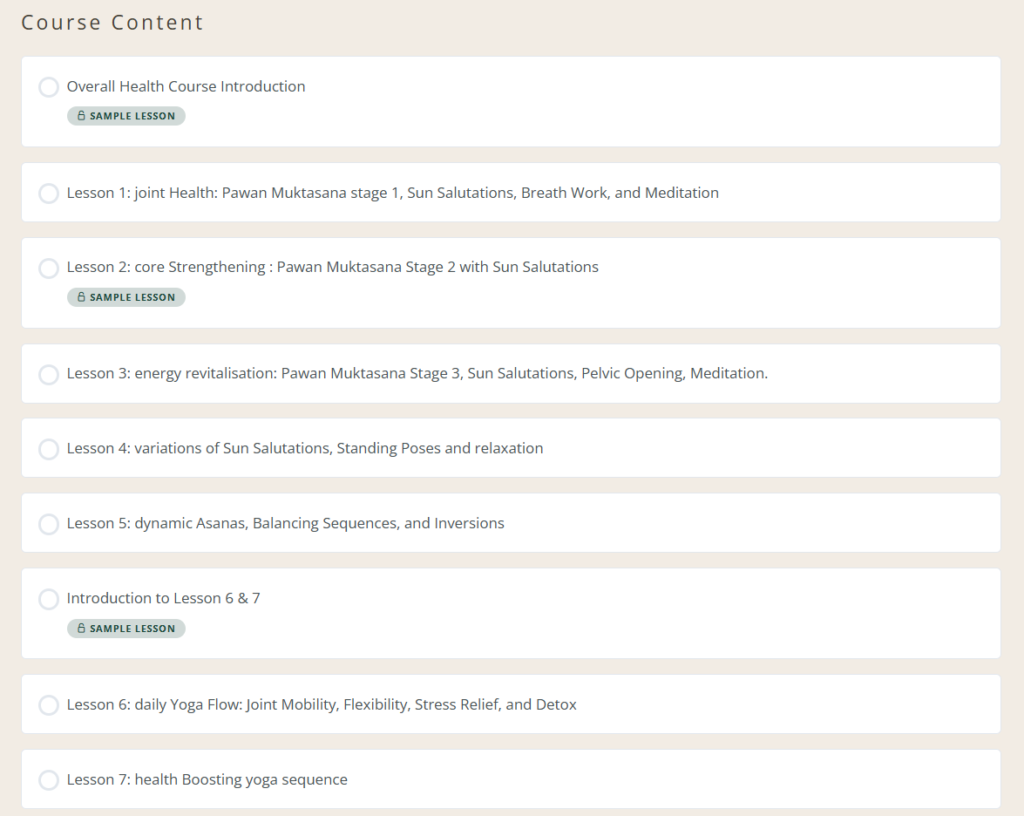Click the status circle next to Lesson 2
This screenshot has height=816, width=1024.
(x=48, y=268)
